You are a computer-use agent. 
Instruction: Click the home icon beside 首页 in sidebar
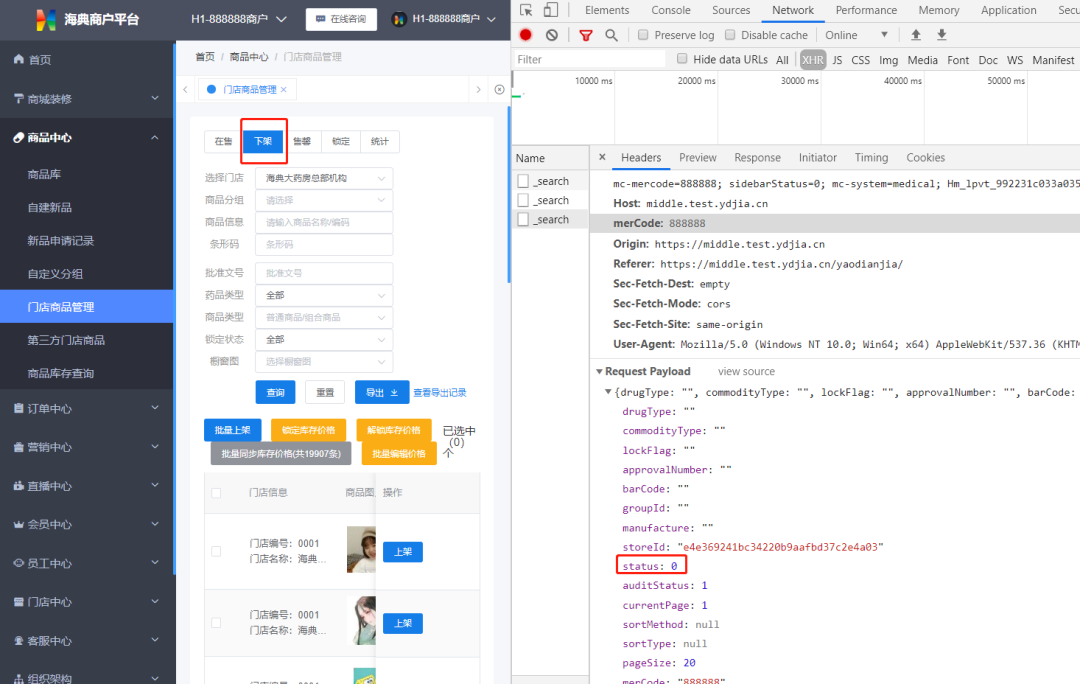[x=19, y=59]
